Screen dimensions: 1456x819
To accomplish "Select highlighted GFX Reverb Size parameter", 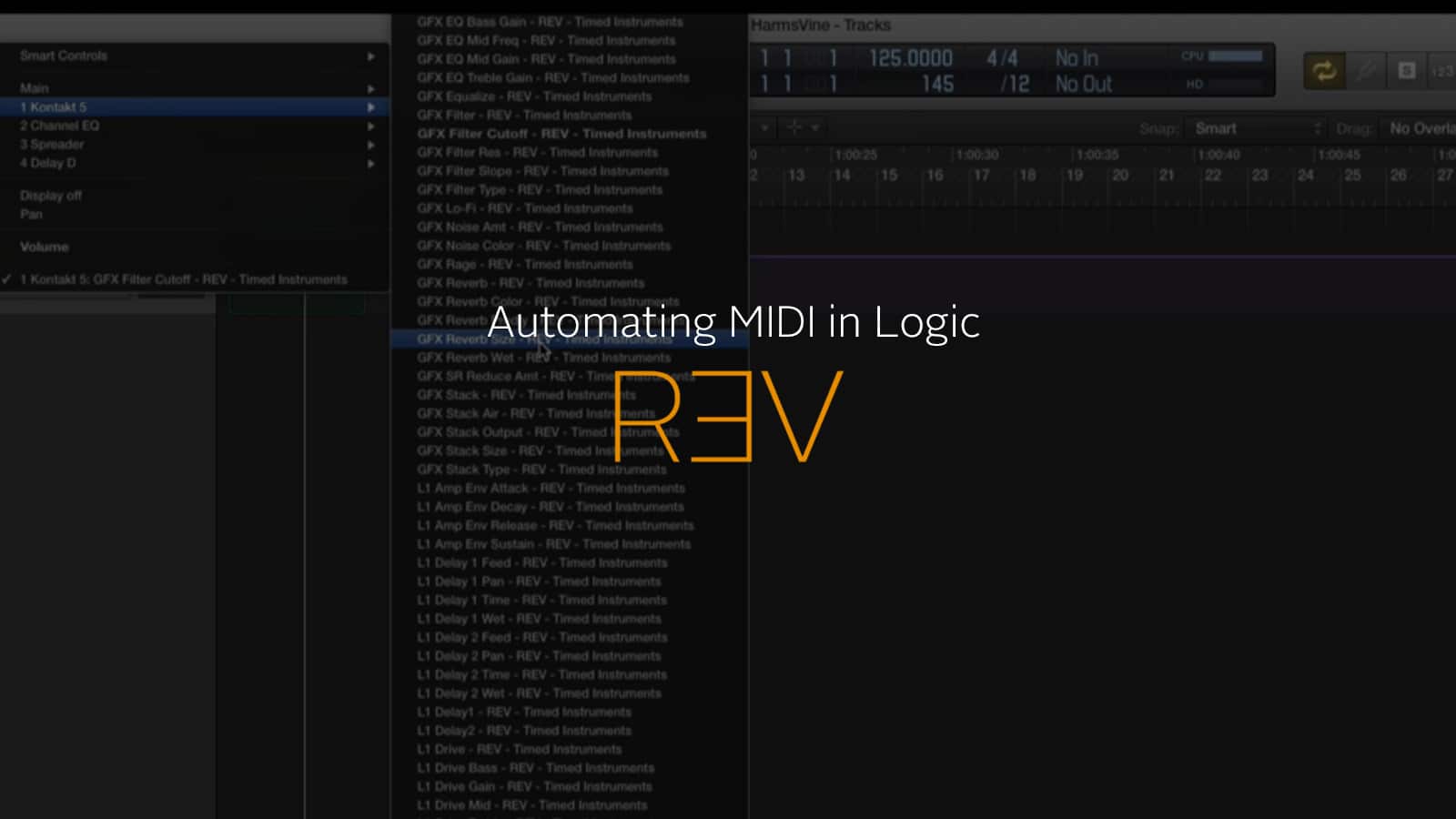I will [570, 339].
